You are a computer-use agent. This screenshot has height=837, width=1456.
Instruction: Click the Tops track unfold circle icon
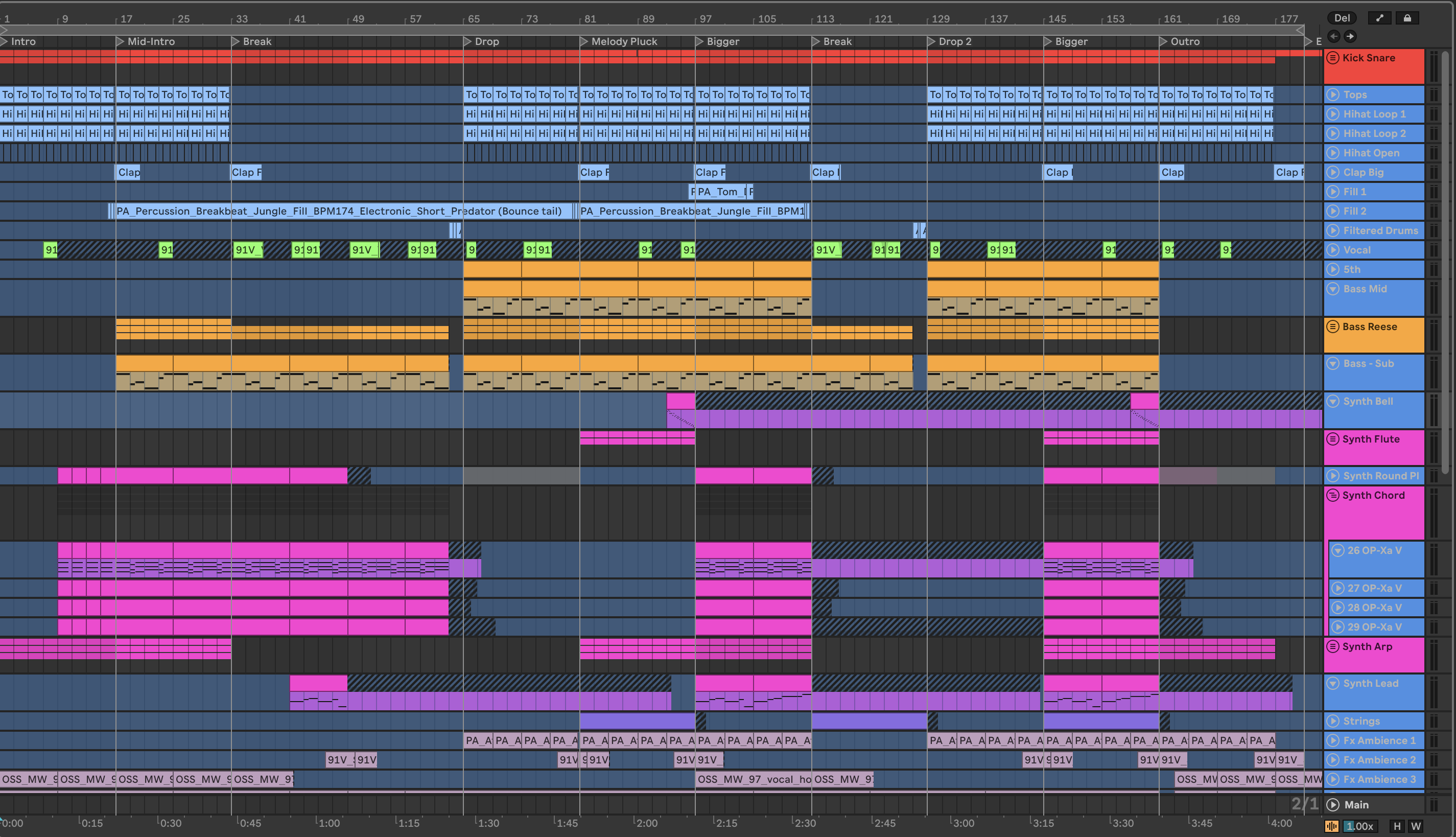tap(1333, 95)
